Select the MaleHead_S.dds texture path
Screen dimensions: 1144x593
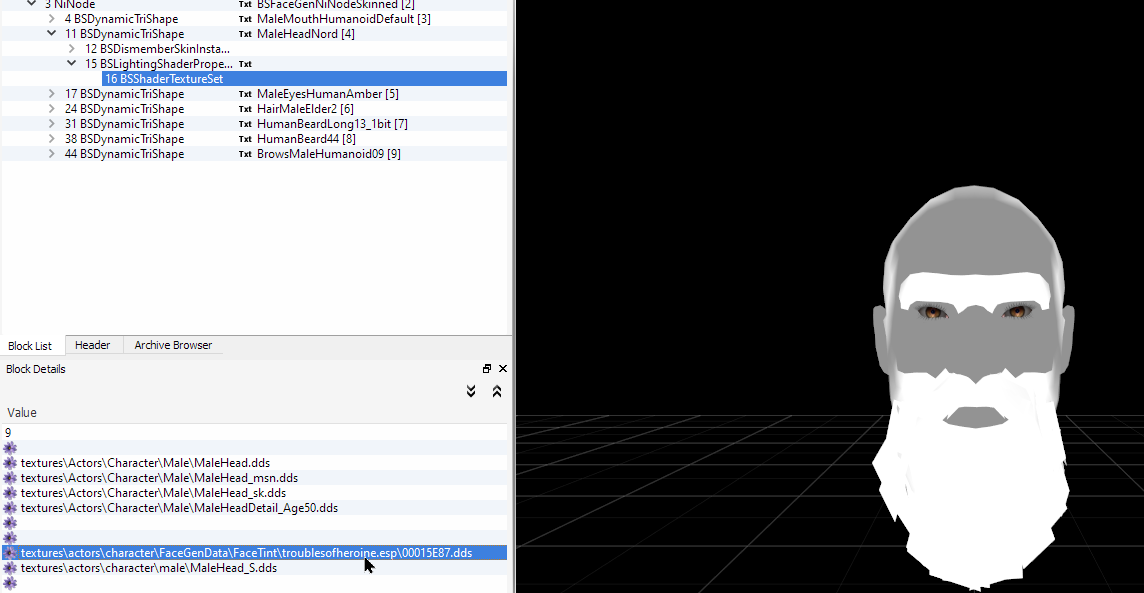click(x=149, y=567)
